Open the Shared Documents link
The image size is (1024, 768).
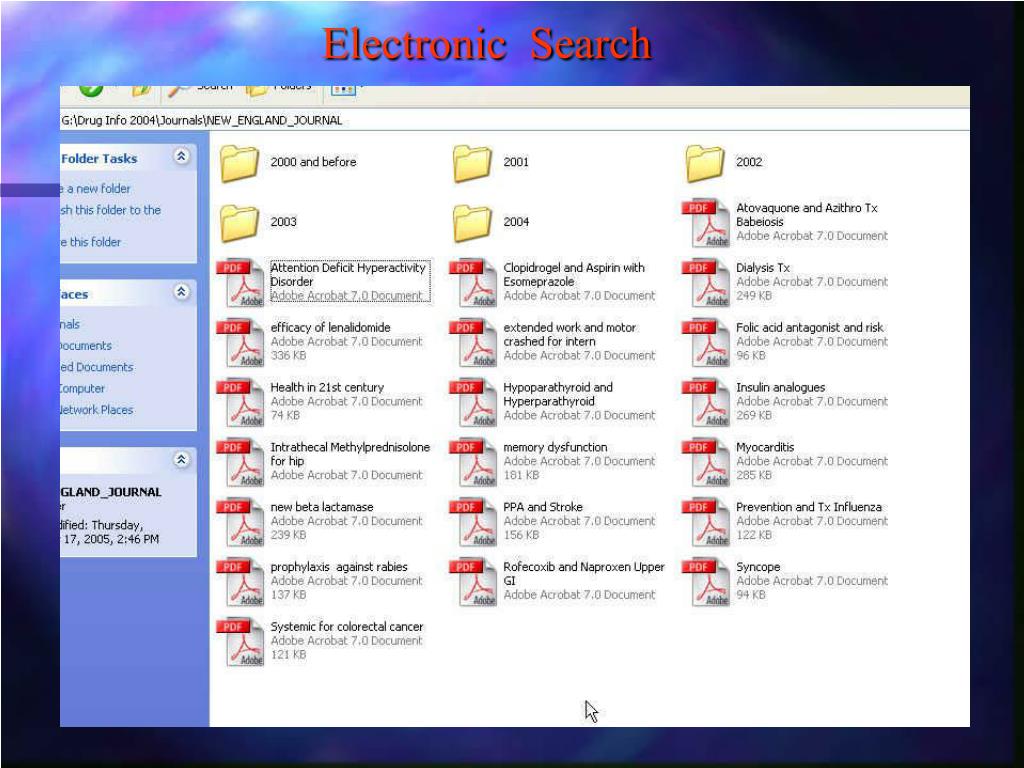pyautogui.click(x=96, y=367)
